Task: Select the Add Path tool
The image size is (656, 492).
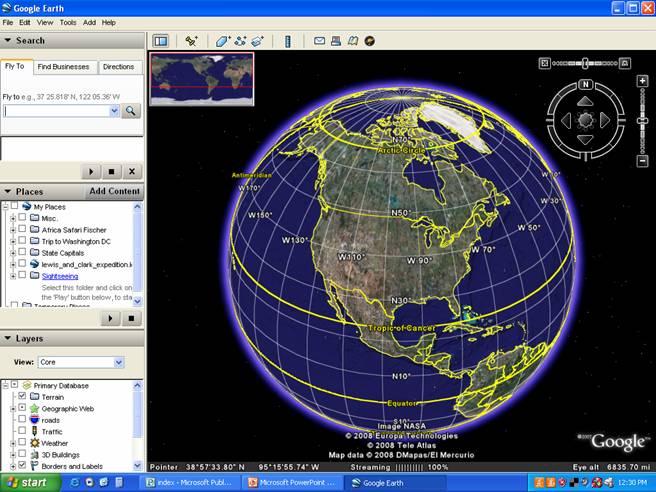Action: pos(241,41)
